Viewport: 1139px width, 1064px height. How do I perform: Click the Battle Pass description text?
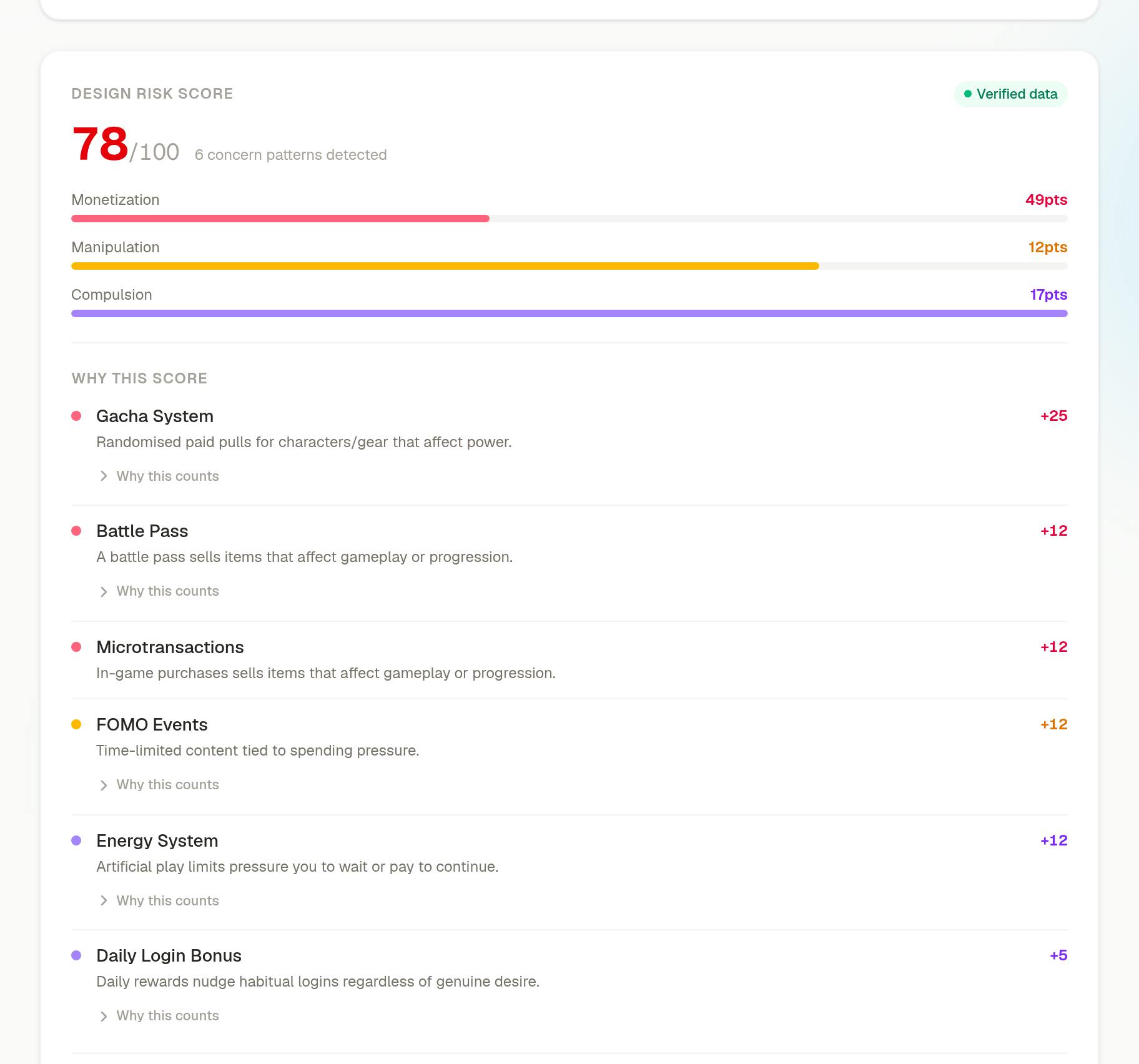(305, 557)
